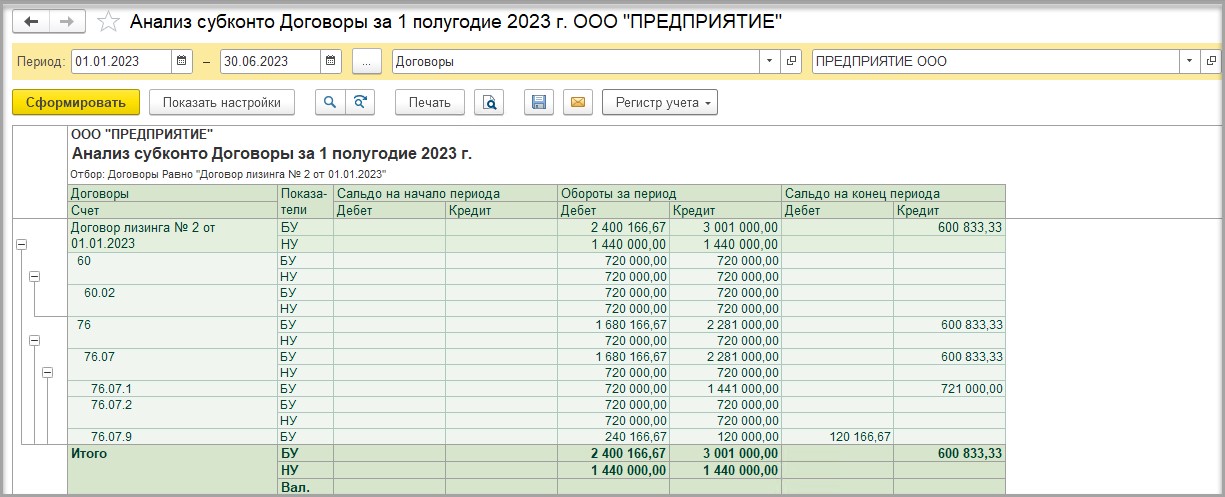Viewport: 1225px width, 497px height.
Task: Click the back navigation arrow
Action: click(x=31, y=21)
